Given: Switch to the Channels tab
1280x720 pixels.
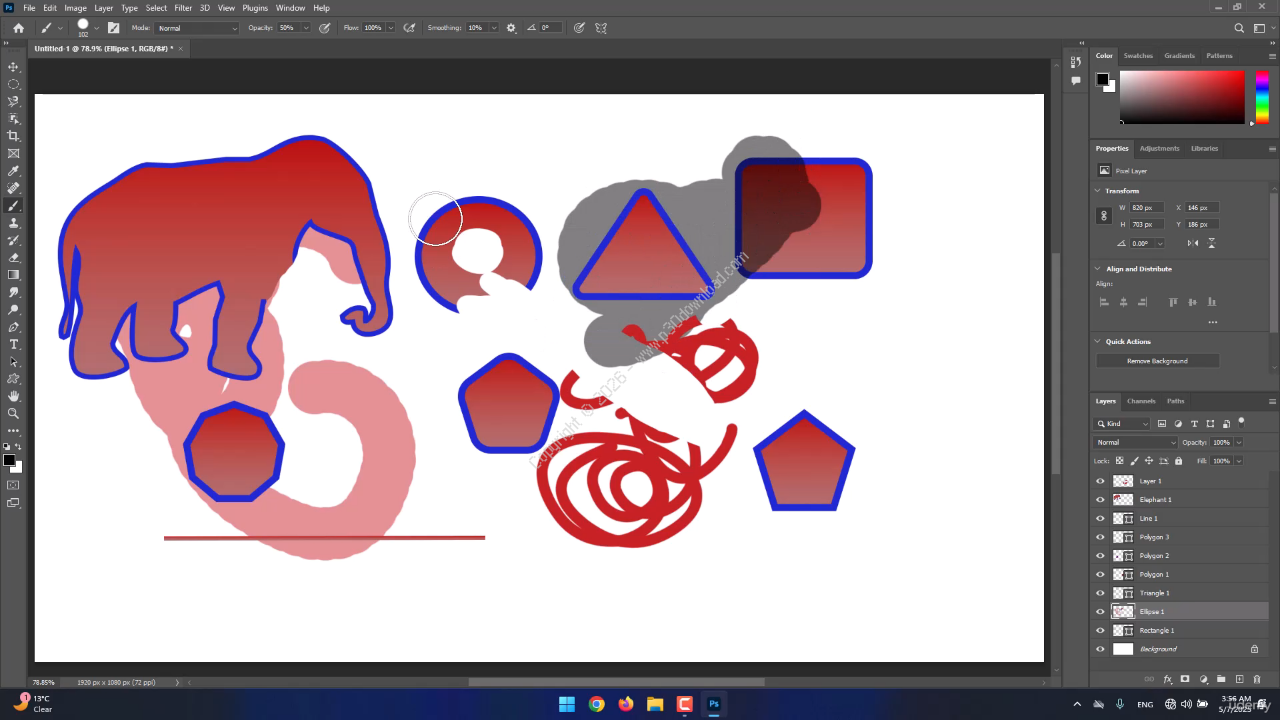Looking at the screenshot, I should point(1141,401).
